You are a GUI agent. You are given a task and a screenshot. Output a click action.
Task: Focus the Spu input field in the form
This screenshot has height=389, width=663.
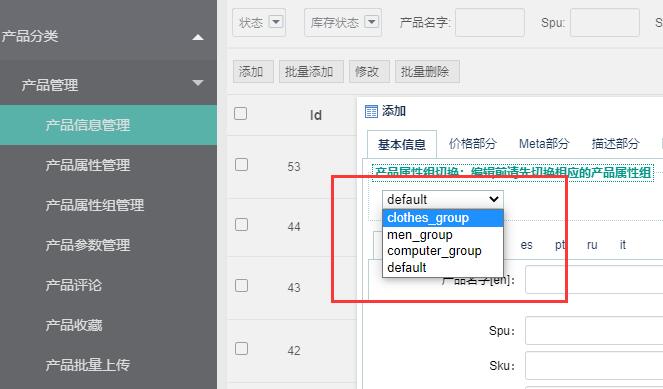(x=594, y=331)
